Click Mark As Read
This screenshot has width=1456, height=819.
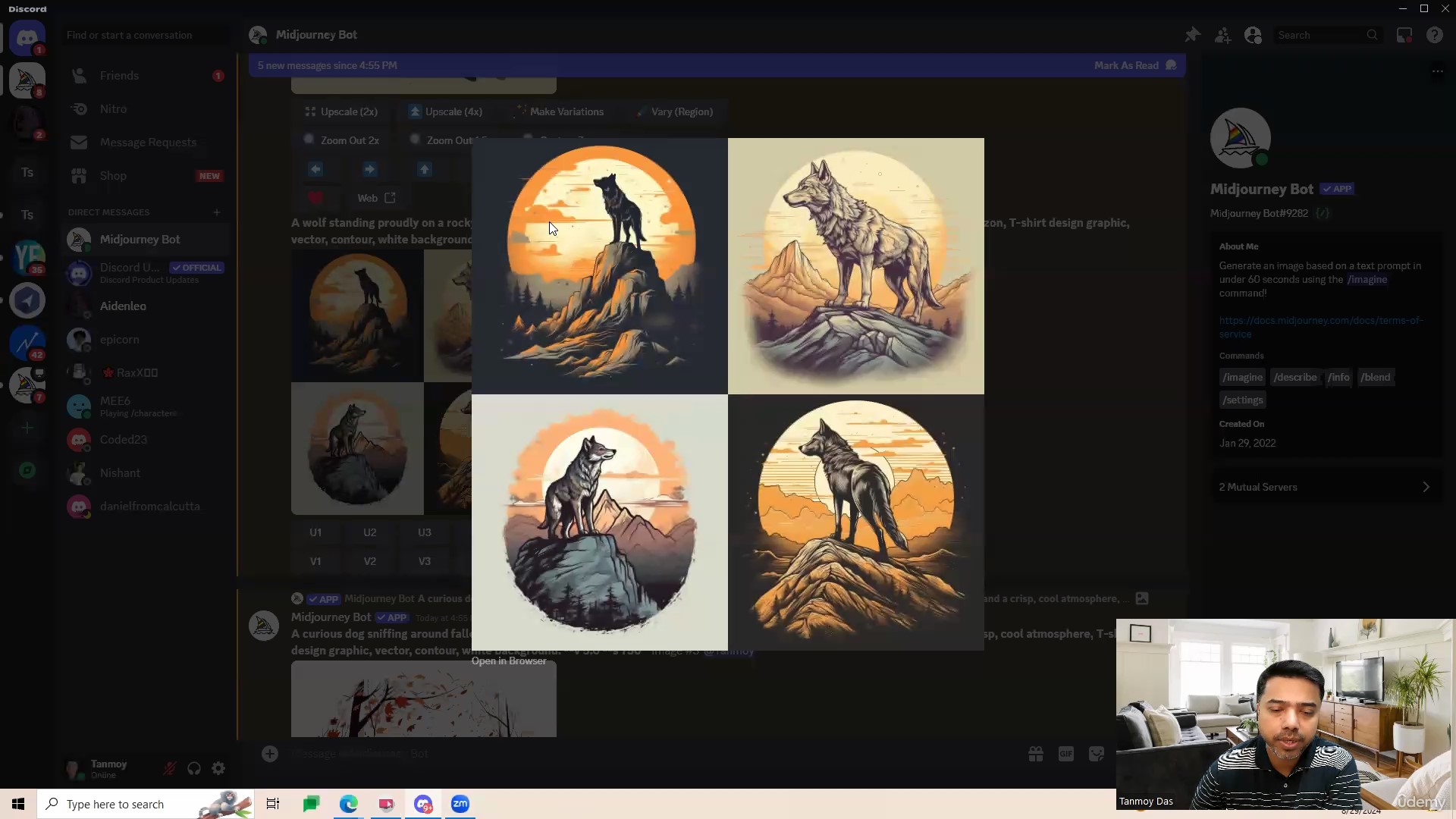coord(1134,65)
